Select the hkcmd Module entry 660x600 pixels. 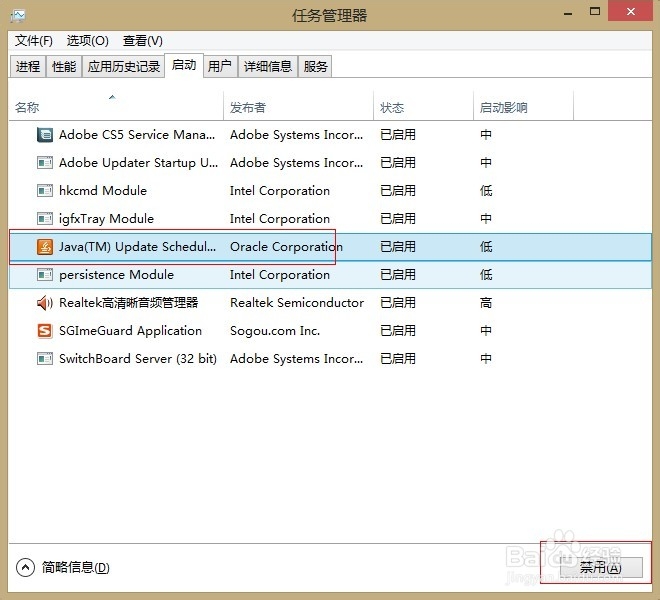(x=103, y=191)
